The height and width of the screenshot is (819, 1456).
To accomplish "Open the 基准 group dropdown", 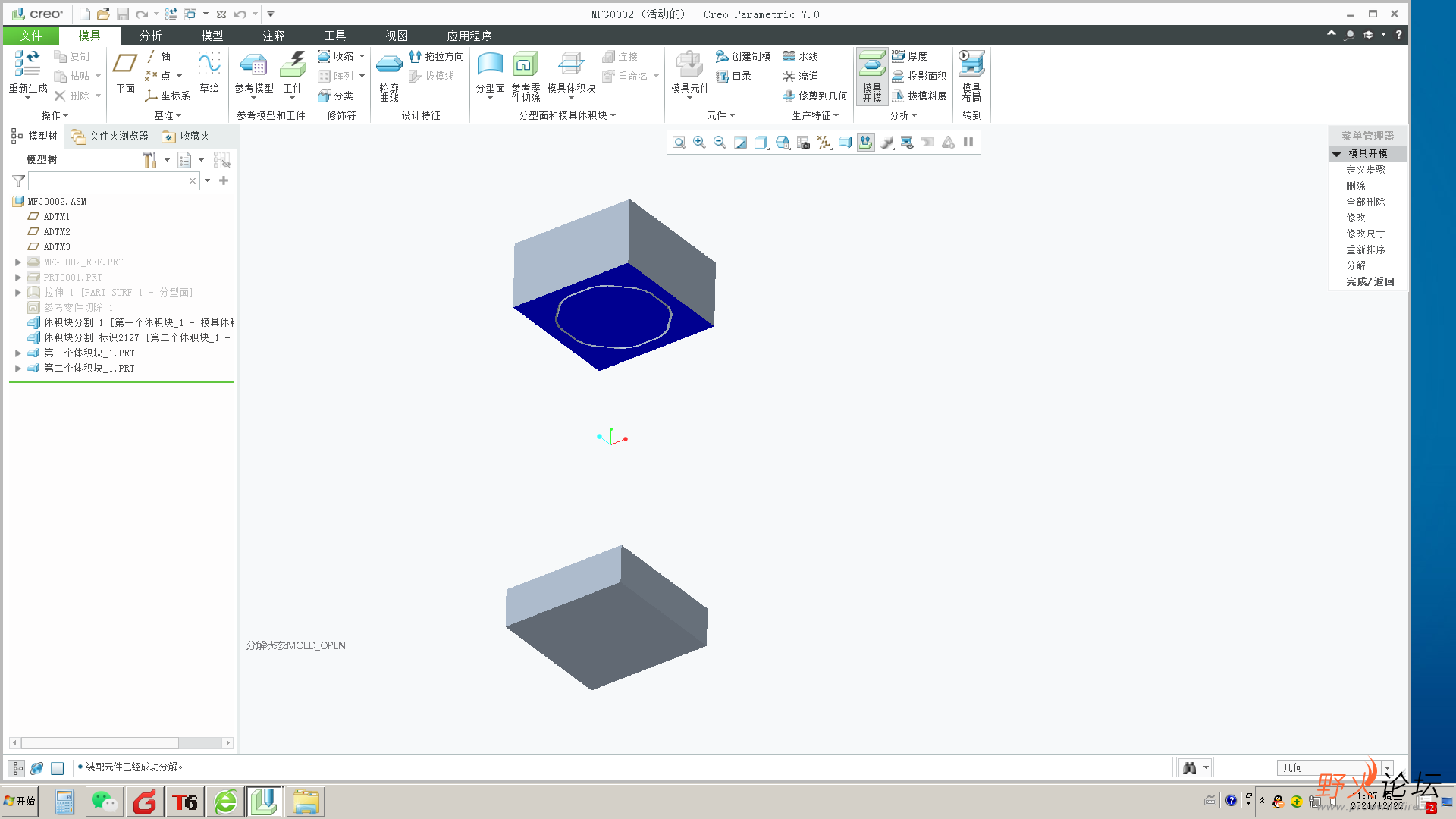I will 168,115.
